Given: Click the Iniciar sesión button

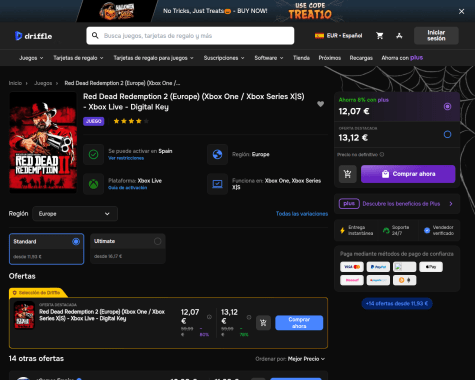Looking at the screenshot, I should click(436, 36).
